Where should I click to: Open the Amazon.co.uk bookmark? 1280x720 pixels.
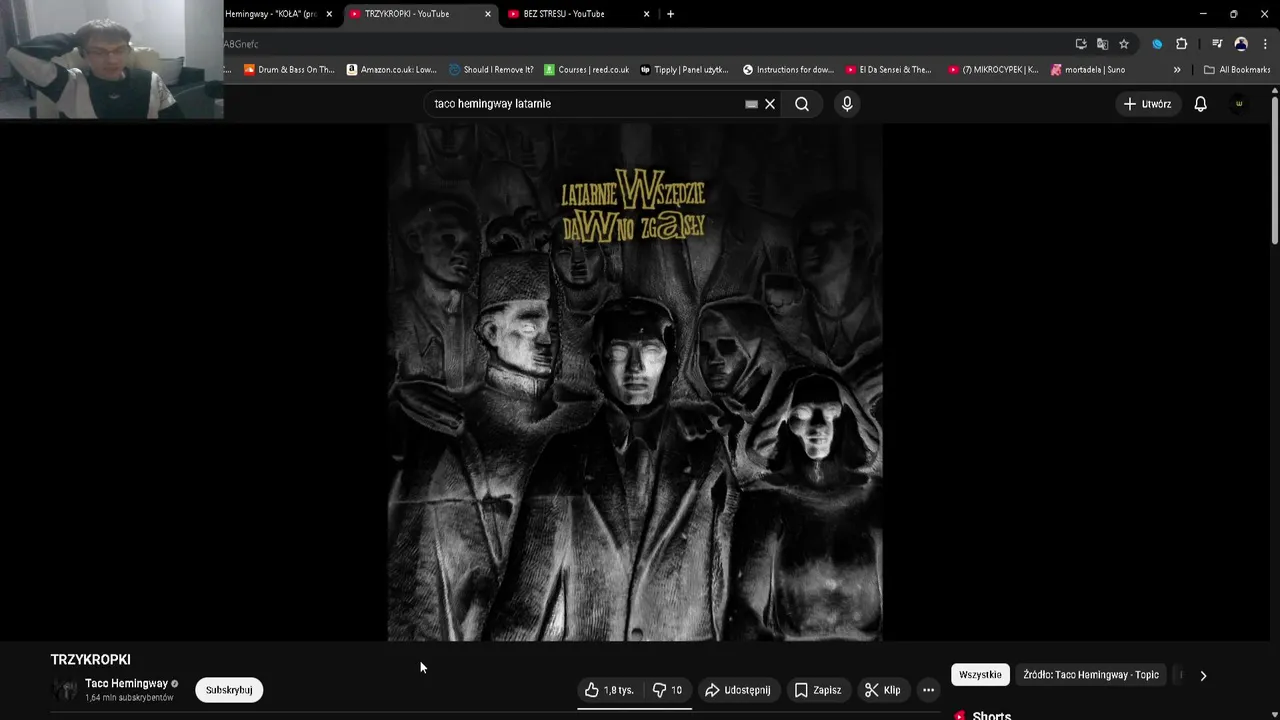(x=392, y=70)
